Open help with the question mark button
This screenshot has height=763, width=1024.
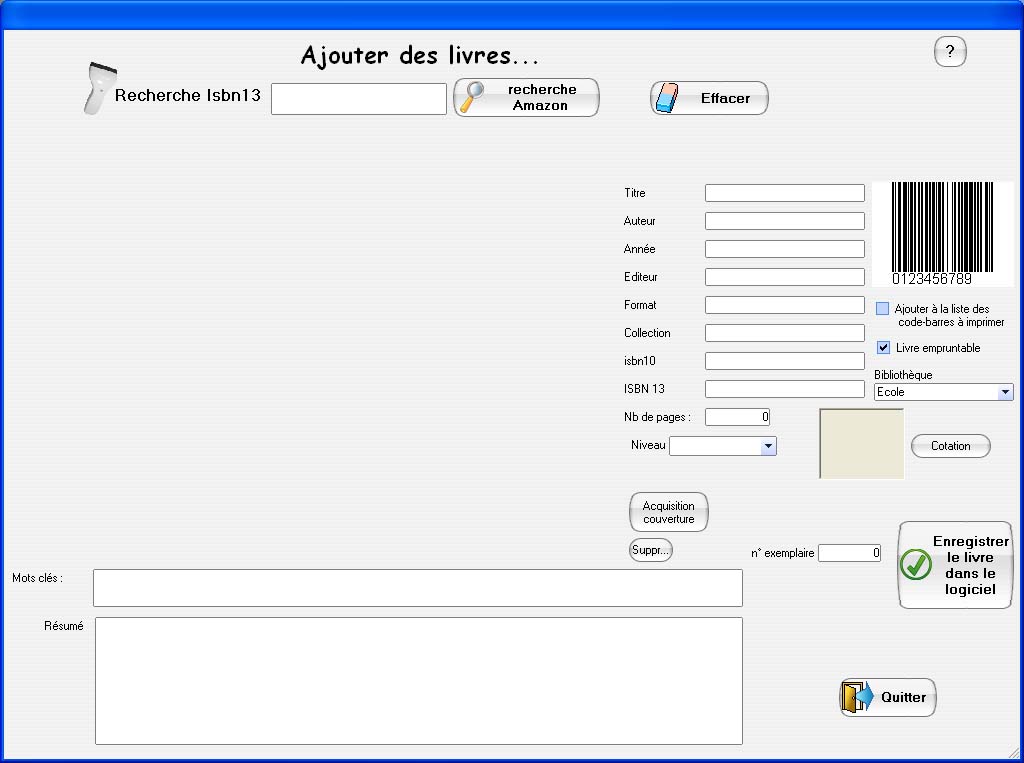(950, 52)
